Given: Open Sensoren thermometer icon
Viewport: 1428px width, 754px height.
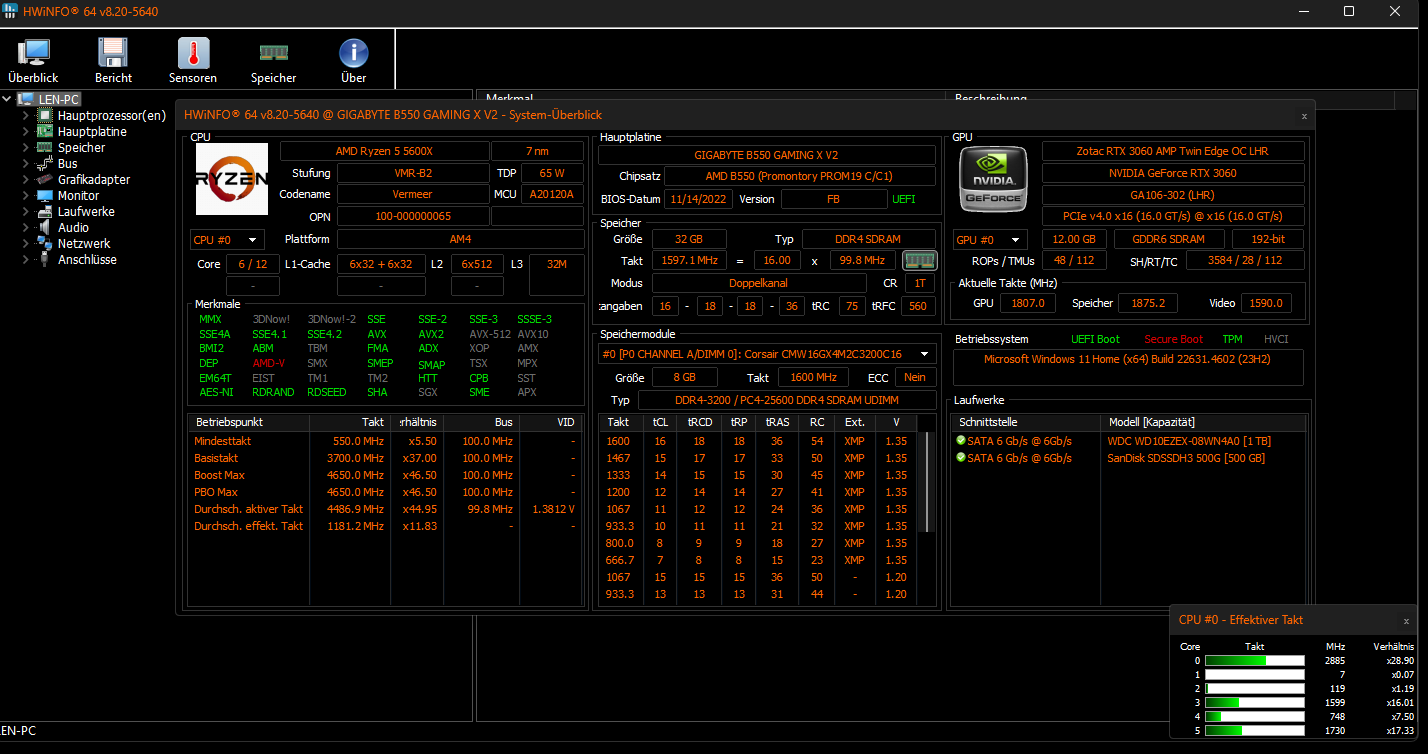Looking at the screenshot, I should 193,53.
